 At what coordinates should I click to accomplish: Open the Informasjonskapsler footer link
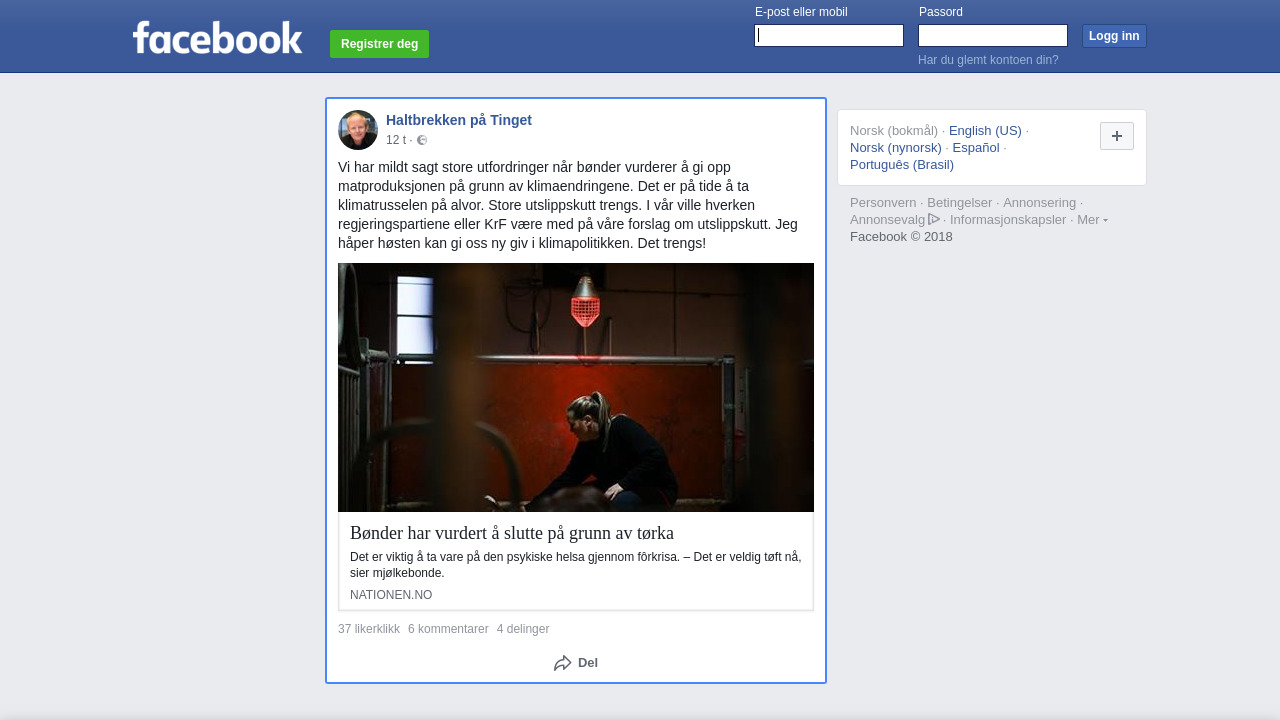[x=1008, y=220]
